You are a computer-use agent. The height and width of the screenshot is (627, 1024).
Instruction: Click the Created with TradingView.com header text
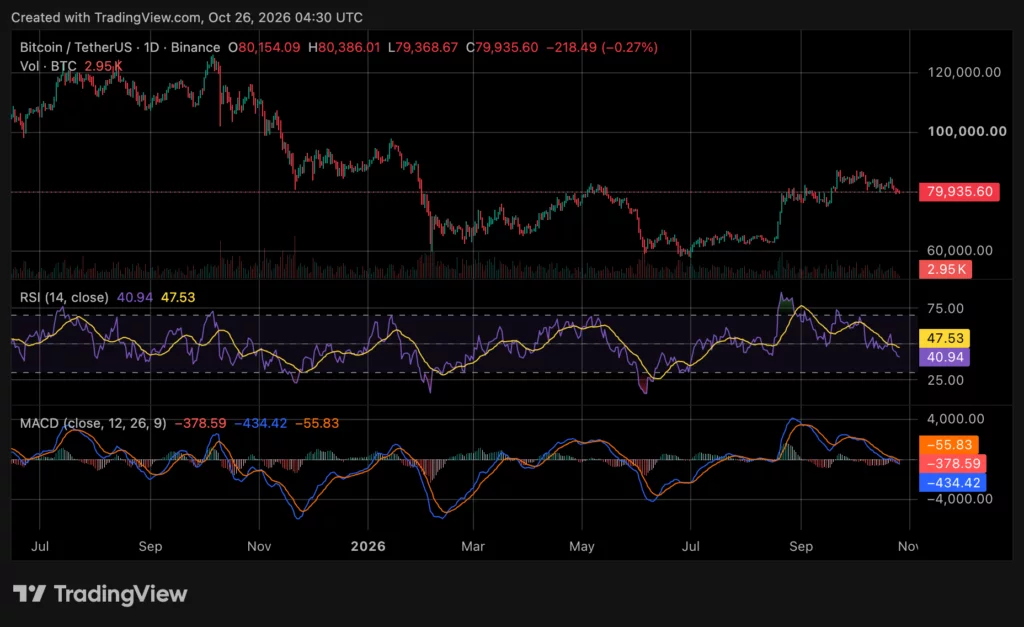pos(187,18)
